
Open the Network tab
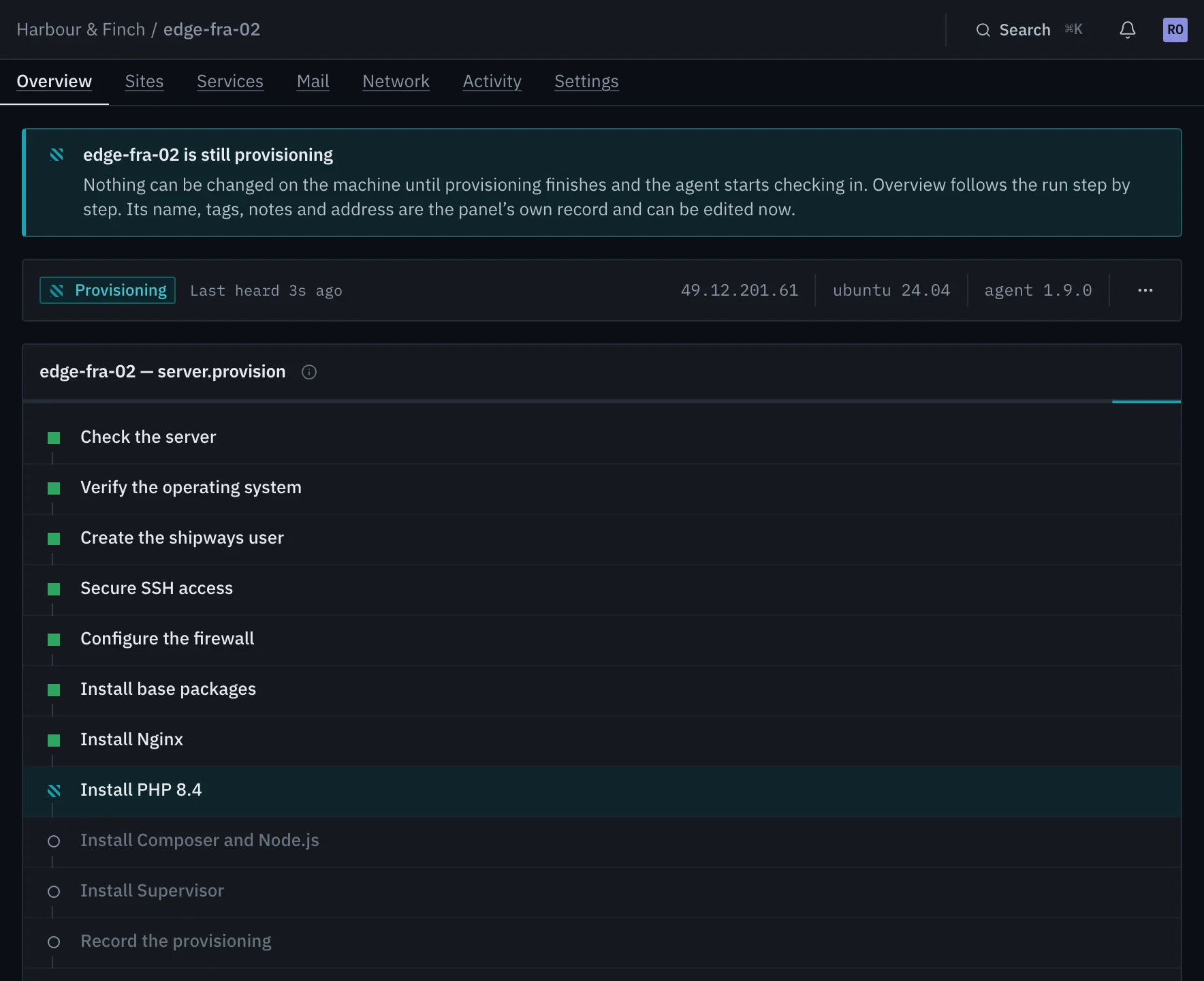(396, 82)
